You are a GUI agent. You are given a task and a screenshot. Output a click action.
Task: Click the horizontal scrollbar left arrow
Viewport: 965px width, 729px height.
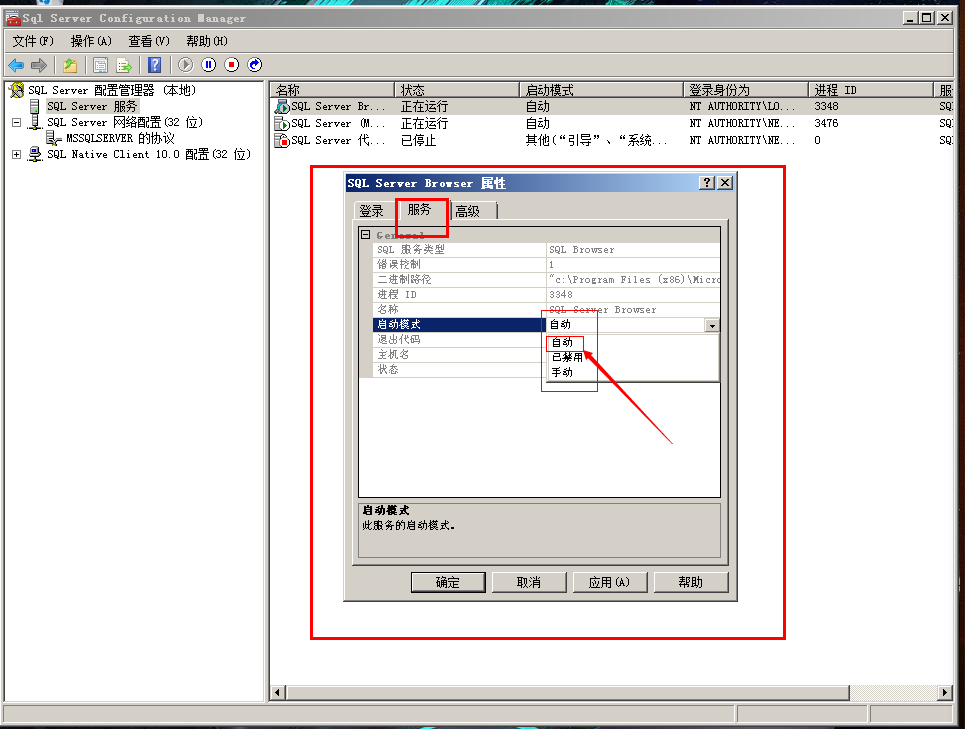coord(278,693)
